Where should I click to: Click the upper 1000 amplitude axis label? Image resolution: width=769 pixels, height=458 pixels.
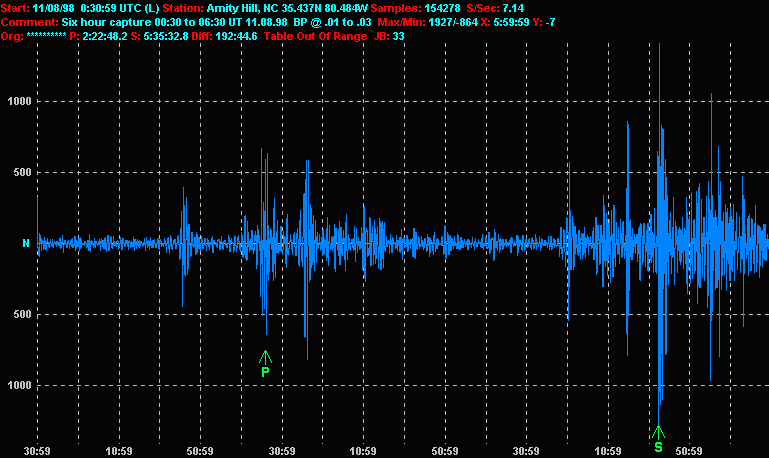(x=19, y=101)
